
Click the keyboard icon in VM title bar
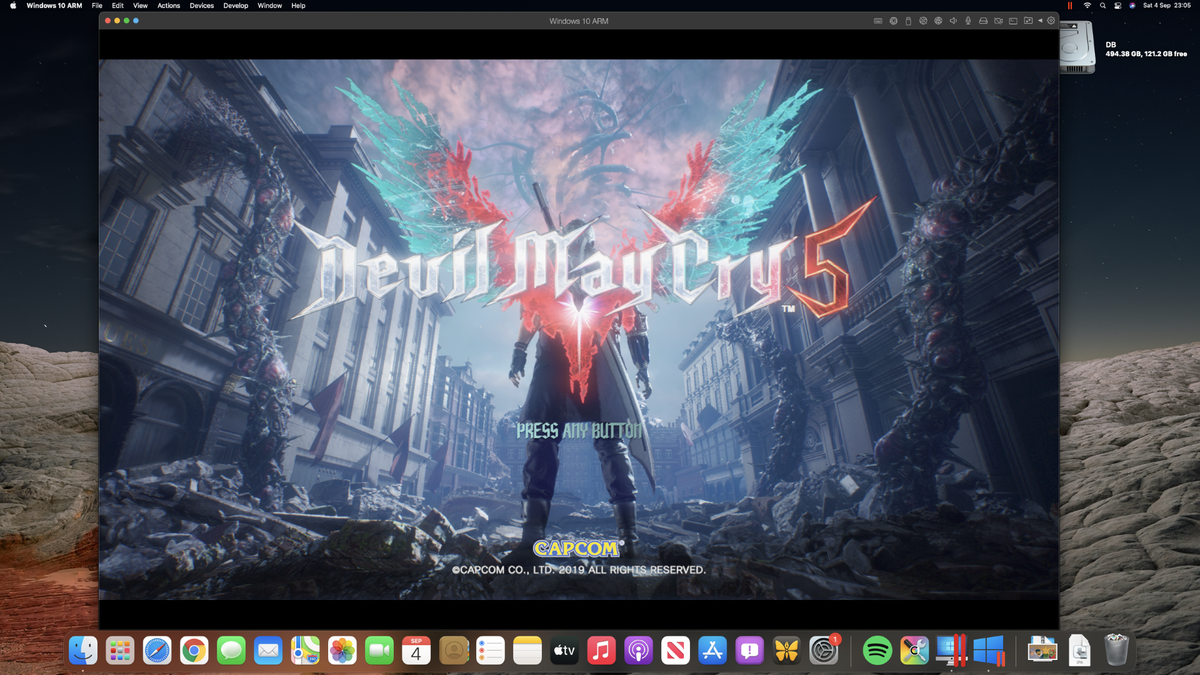[x=878, y=20]
